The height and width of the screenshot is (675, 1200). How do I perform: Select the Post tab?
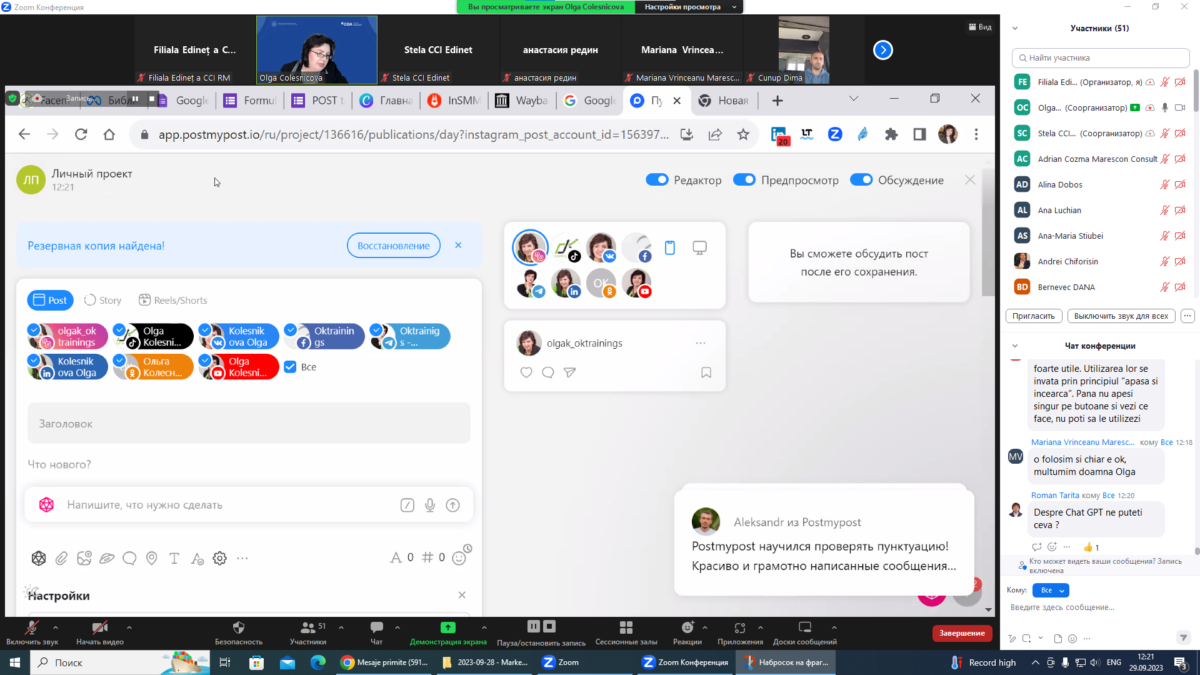point(50,300)
